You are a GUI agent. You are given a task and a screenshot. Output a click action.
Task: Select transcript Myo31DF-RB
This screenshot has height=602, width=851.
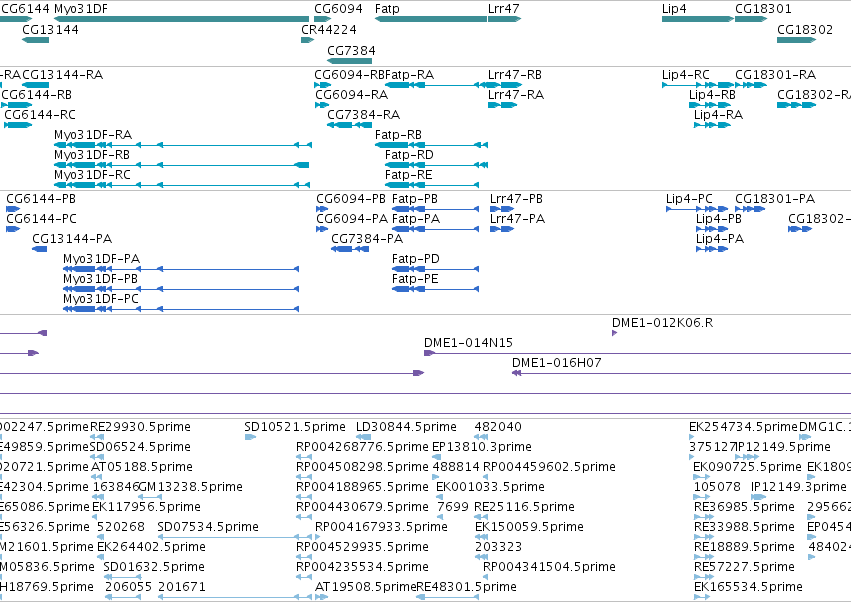point(181,165)
